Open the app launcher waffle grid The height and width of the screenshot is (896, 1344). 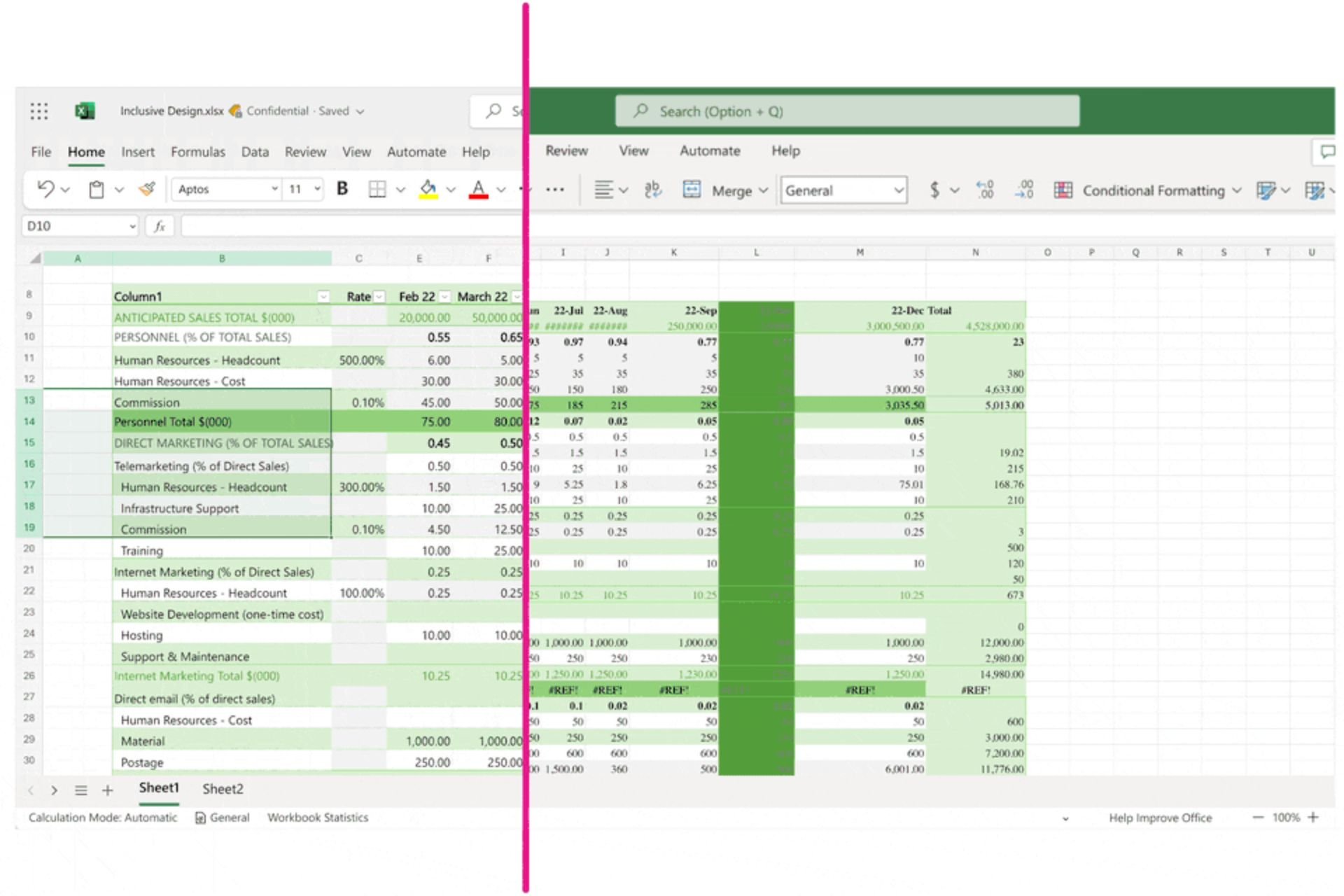39,111
